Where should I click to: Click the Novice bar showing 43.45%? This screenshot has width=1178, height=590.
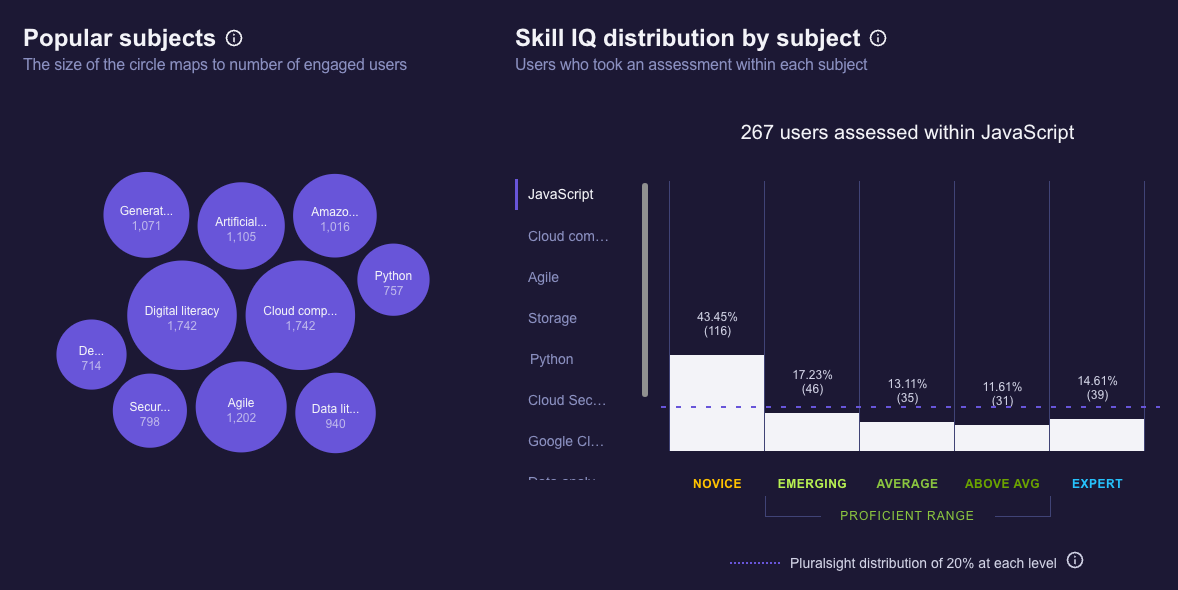716,405
